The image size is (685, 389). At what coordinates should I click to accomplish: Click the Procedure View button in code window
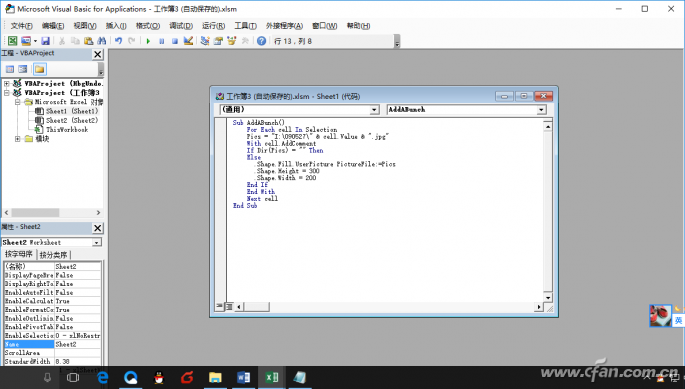point(220,306)
